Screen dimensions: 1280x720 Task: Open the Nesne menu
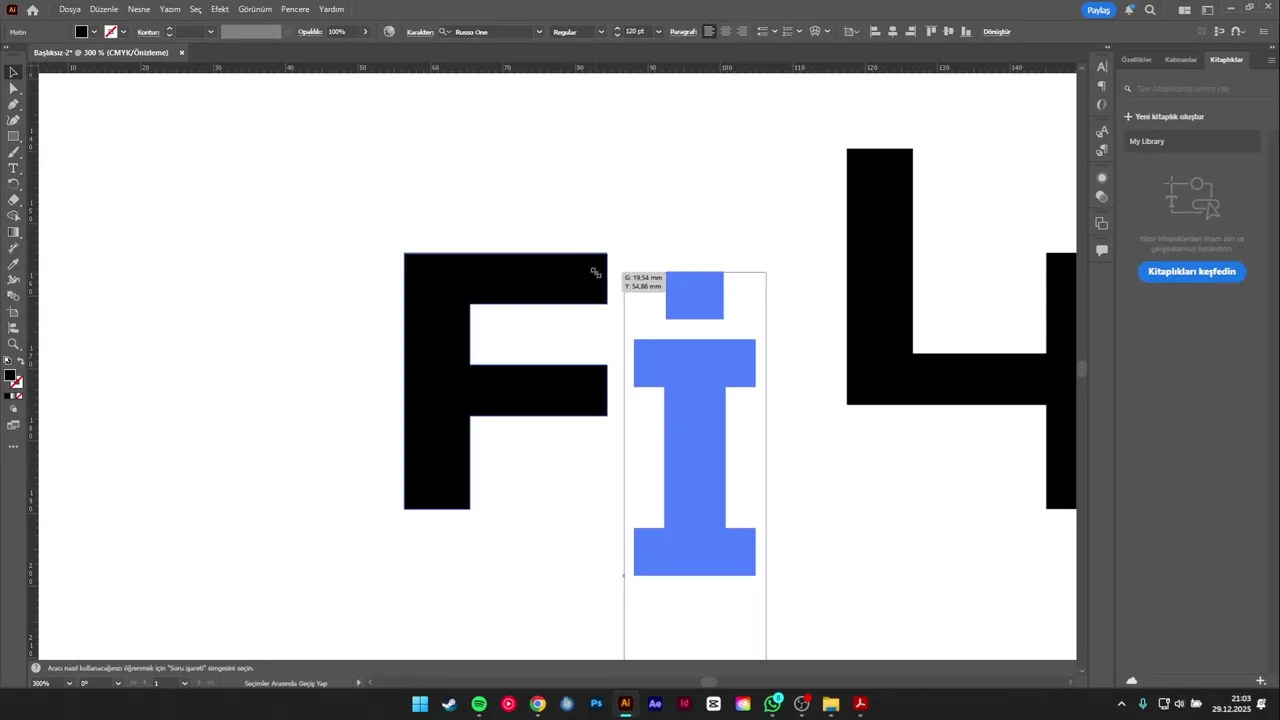[x=139, y=9]
